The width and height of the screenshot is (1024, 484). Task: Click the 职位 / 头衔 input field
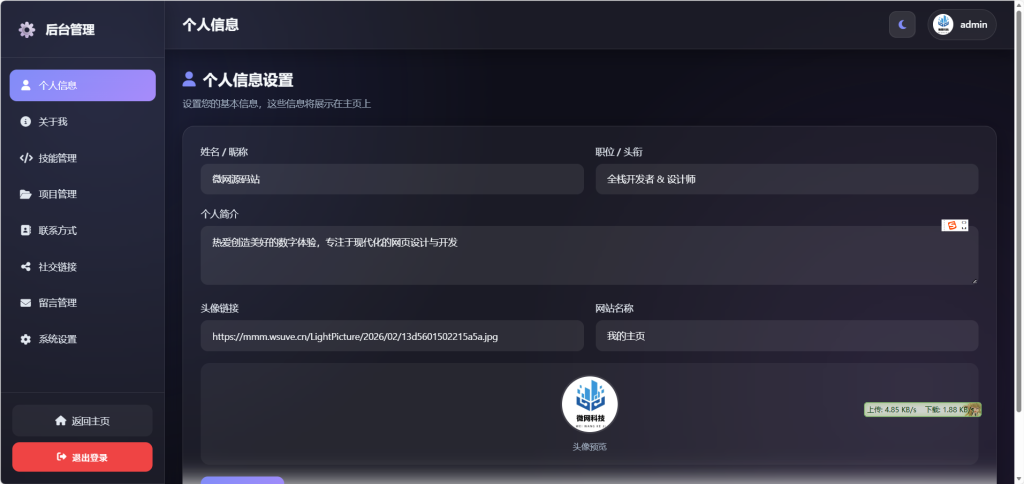(x=787, y=179)
